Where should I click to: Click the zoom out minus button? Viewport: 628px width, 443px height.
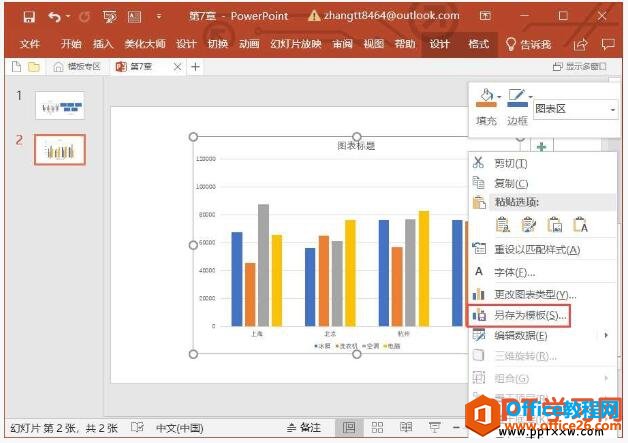click(x=456, y=427)
